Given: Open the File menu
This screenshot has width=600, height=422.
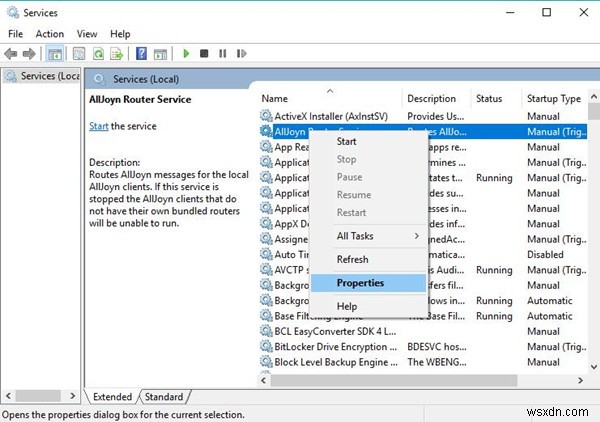Looking at the screenshot, I should [16, 34].
